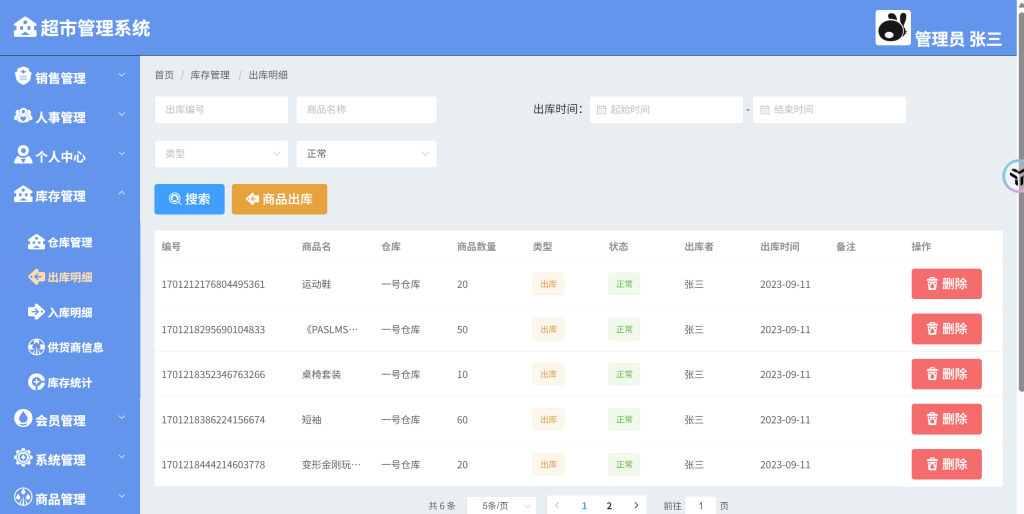Screen dimensions: 1024x514
Task: Click the administrator avatar image
Action: pyautogui.click(x=893, y=28)
